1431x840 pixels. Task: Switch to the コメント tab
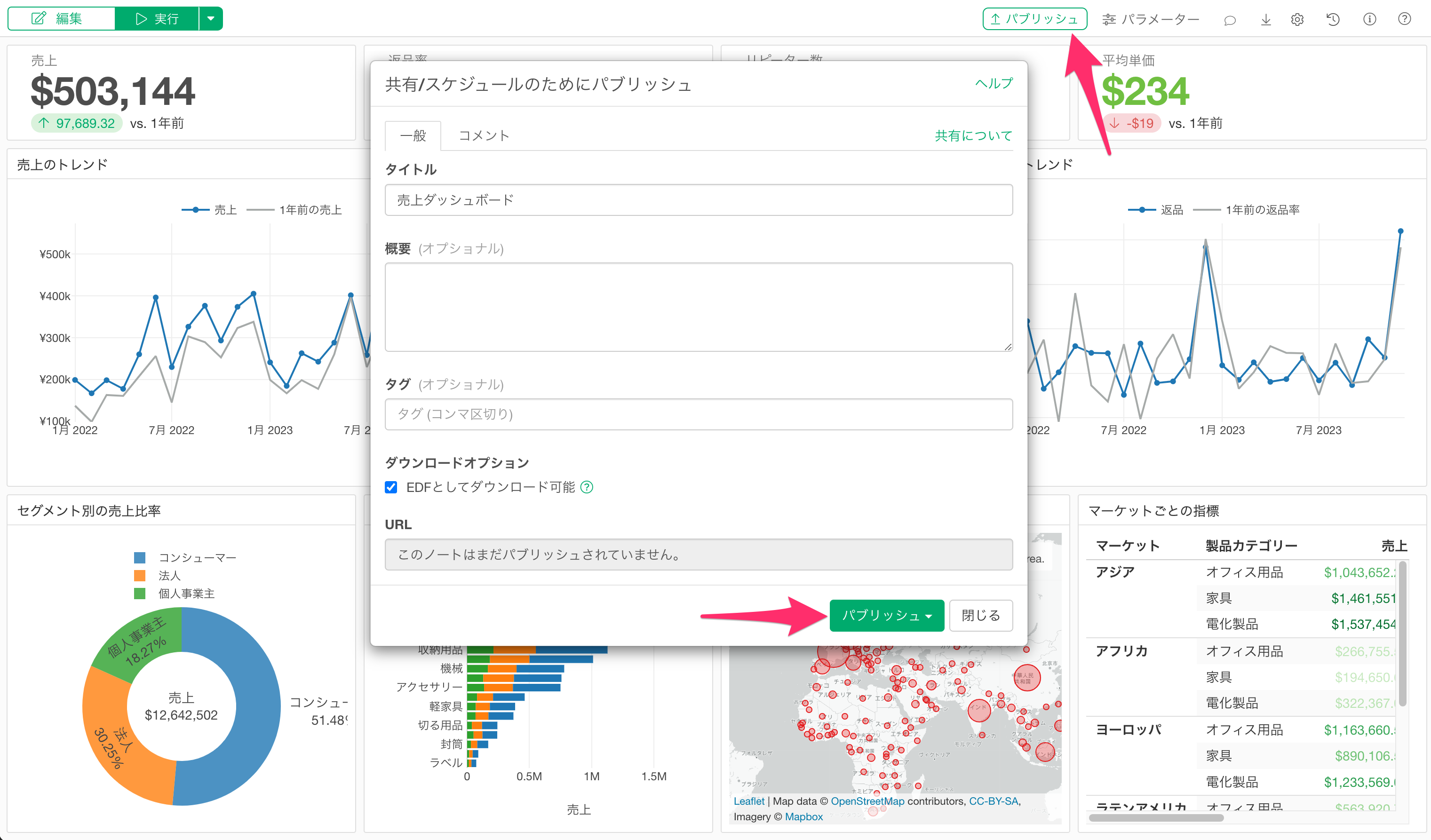484,135
